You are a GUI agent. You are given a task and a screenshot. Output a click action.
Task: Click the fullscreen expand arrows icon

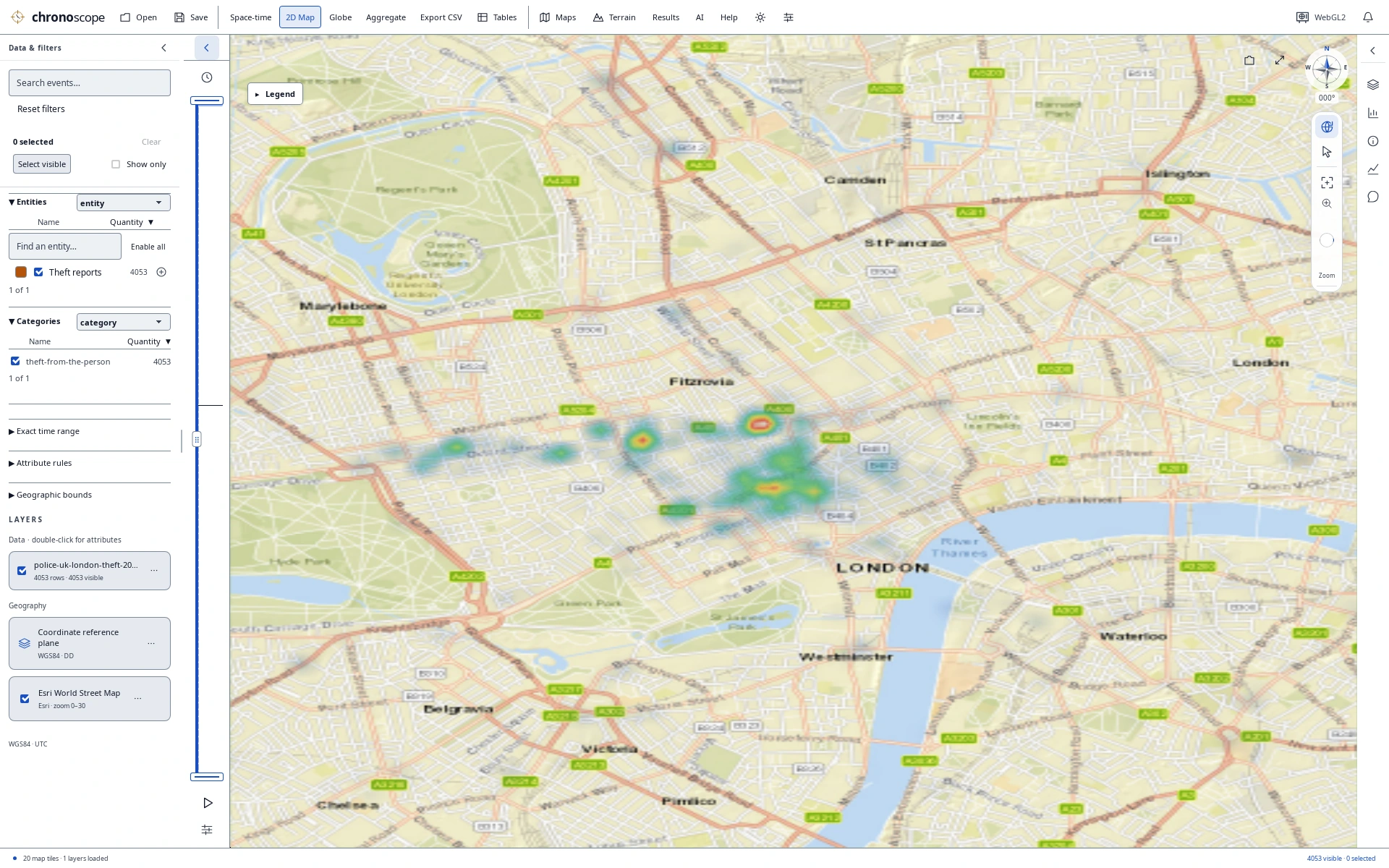pos(1280,60)
